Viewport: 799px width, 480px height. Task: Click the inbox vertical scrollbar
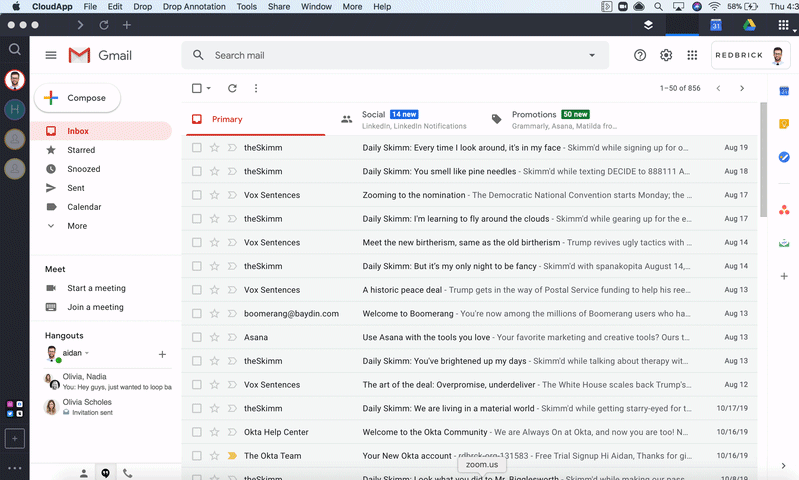(763, 160)
